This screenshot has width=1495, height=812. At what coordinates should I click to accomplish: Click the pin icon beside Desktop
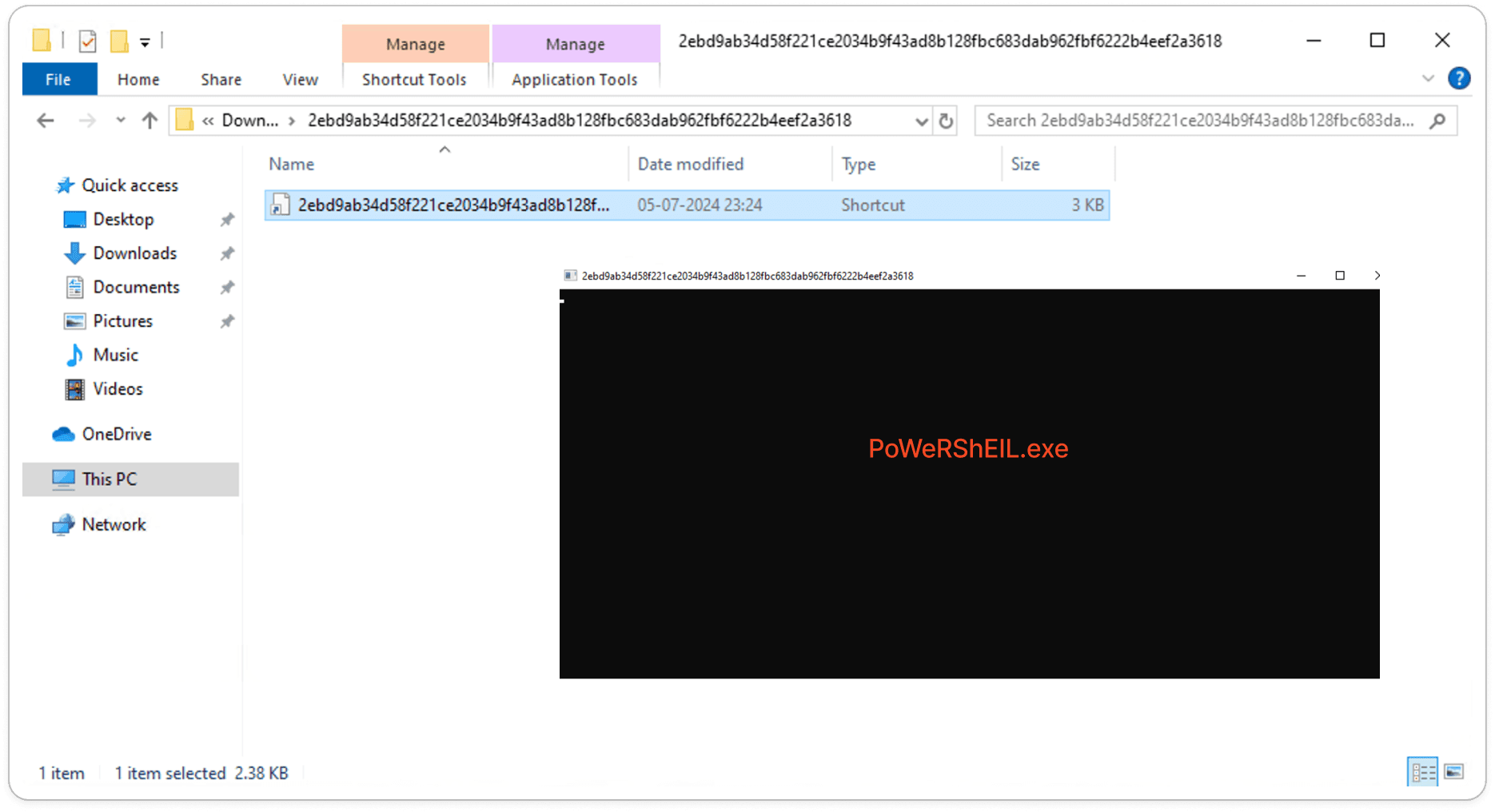(x=227, y=219)
